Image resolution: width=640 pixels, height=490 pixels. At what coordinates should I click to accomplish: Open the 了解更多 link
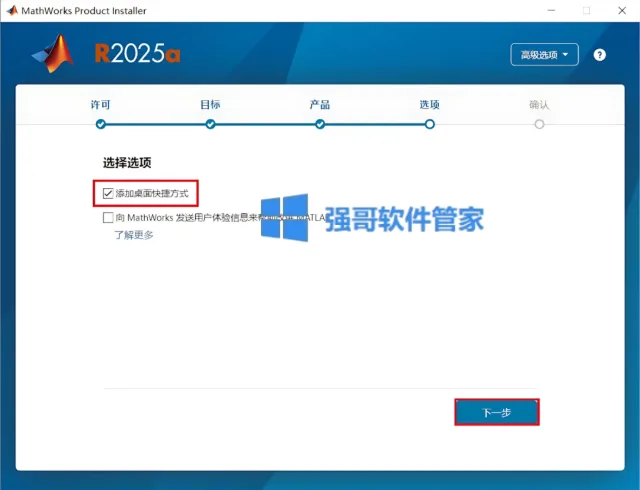tap(133, 235)
